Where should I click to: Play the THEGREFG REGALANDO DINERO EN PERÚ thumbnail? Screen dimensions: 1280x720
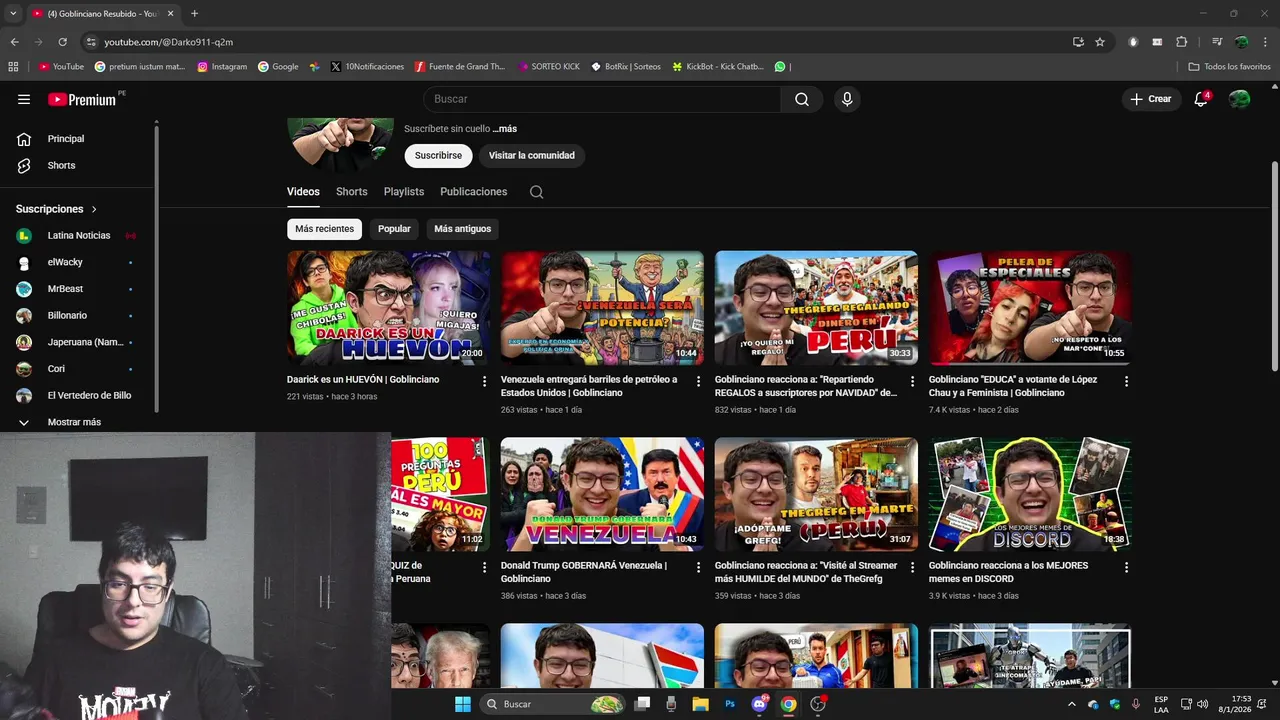(816, 308)
